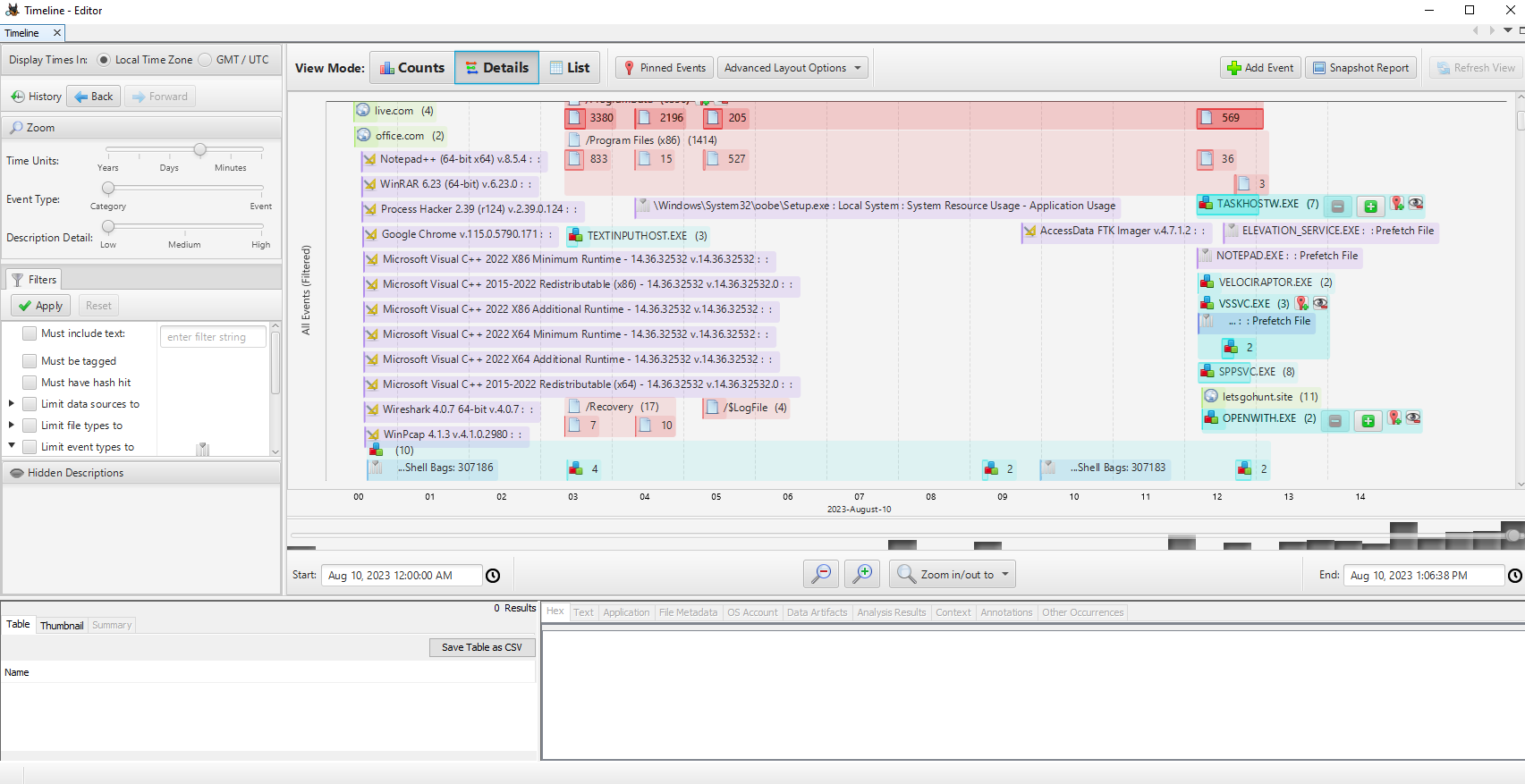Viewport: 1525px width, 784px height.
Task: Select the file cluster with 569 events
Action: 1230,118
